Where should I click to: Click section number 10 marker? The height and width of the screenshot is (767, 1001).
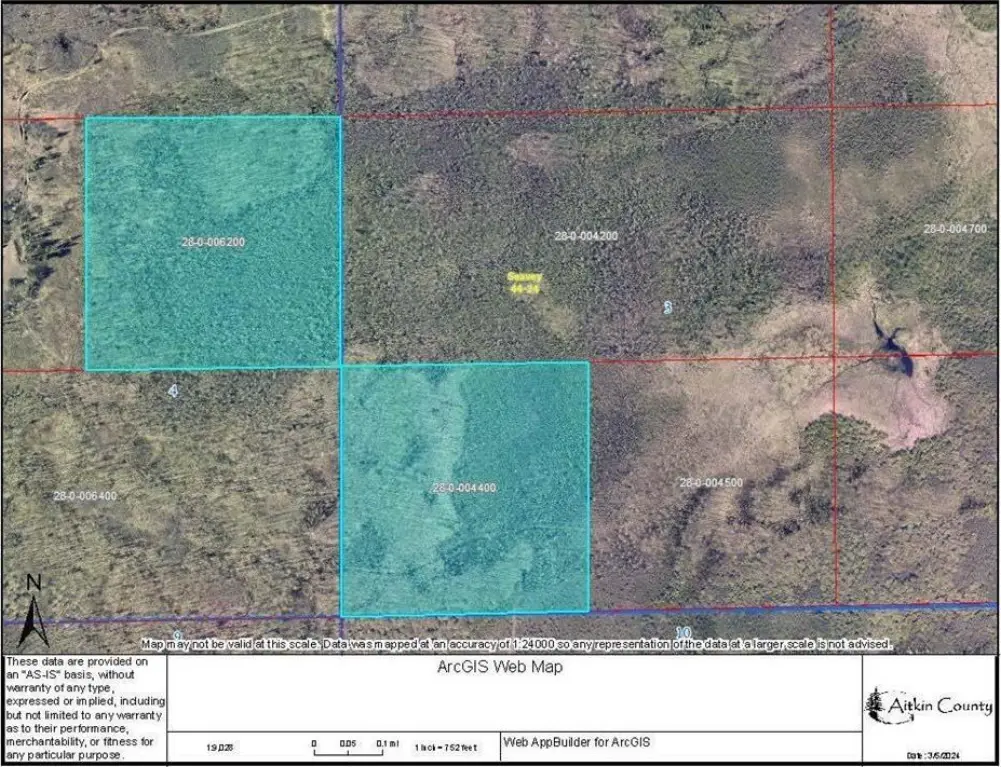coord(683,633)
